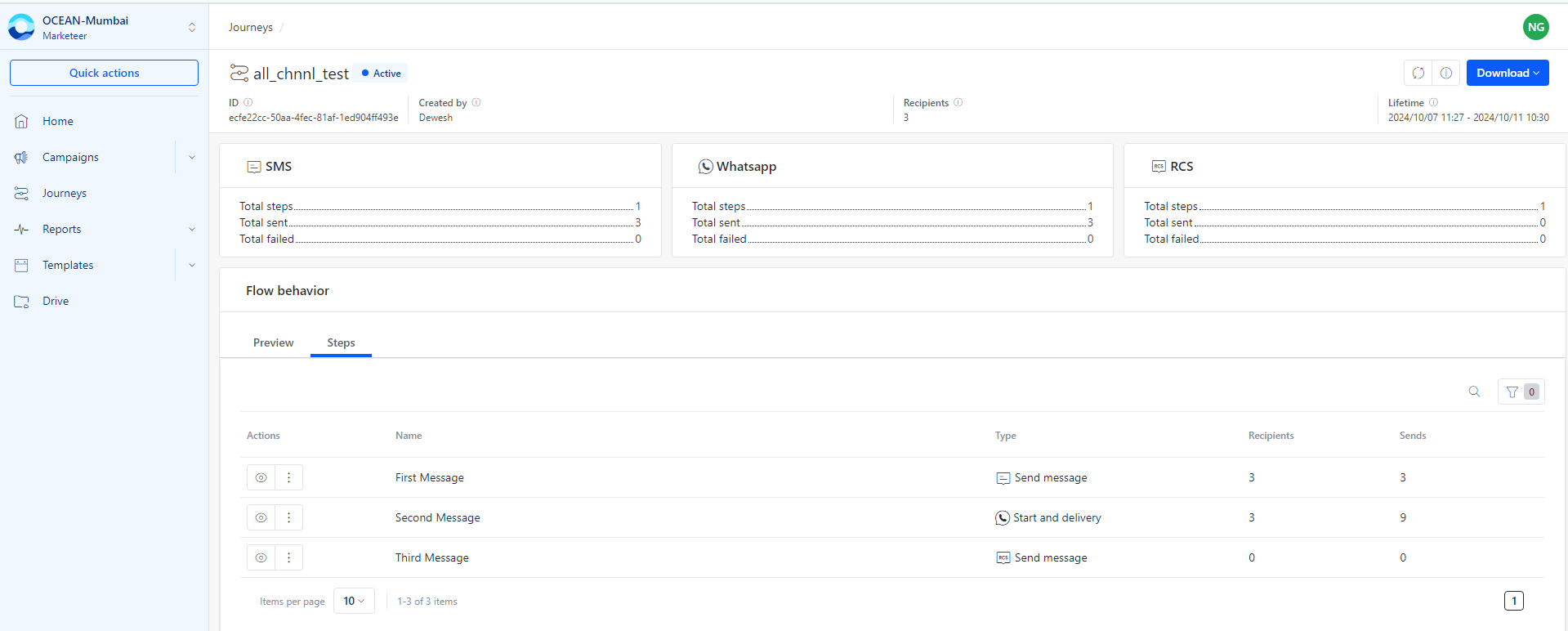Click the Type column header

1006,436
